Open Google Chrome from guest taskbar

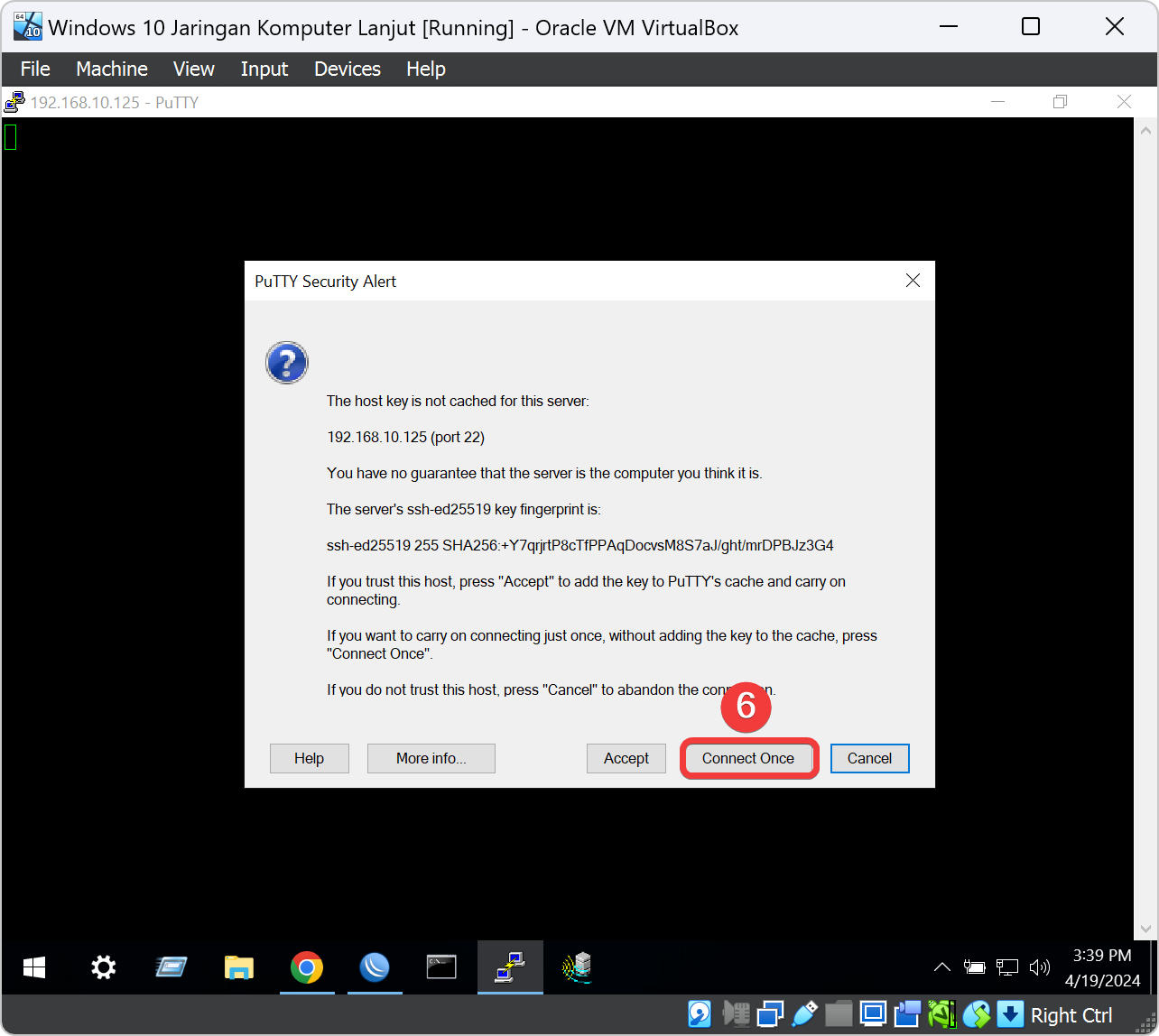[x=307, y=968]
